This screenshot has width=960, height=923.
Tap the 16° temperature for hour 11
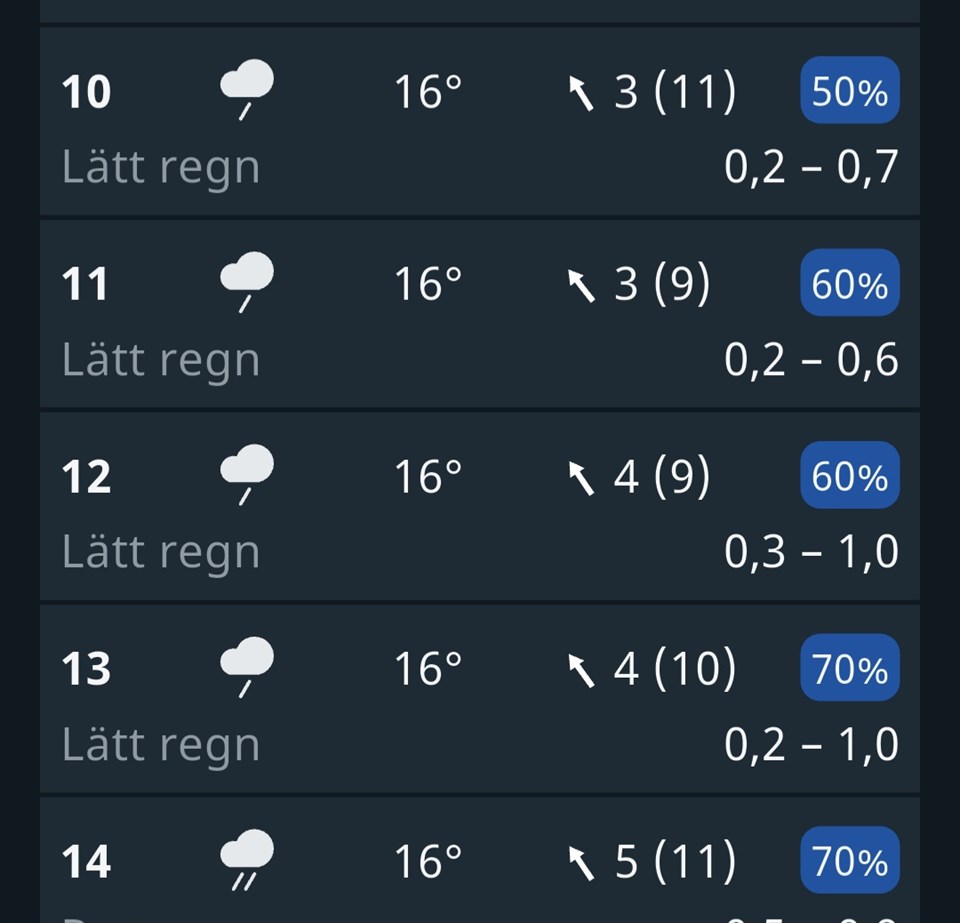click(428, 283)
